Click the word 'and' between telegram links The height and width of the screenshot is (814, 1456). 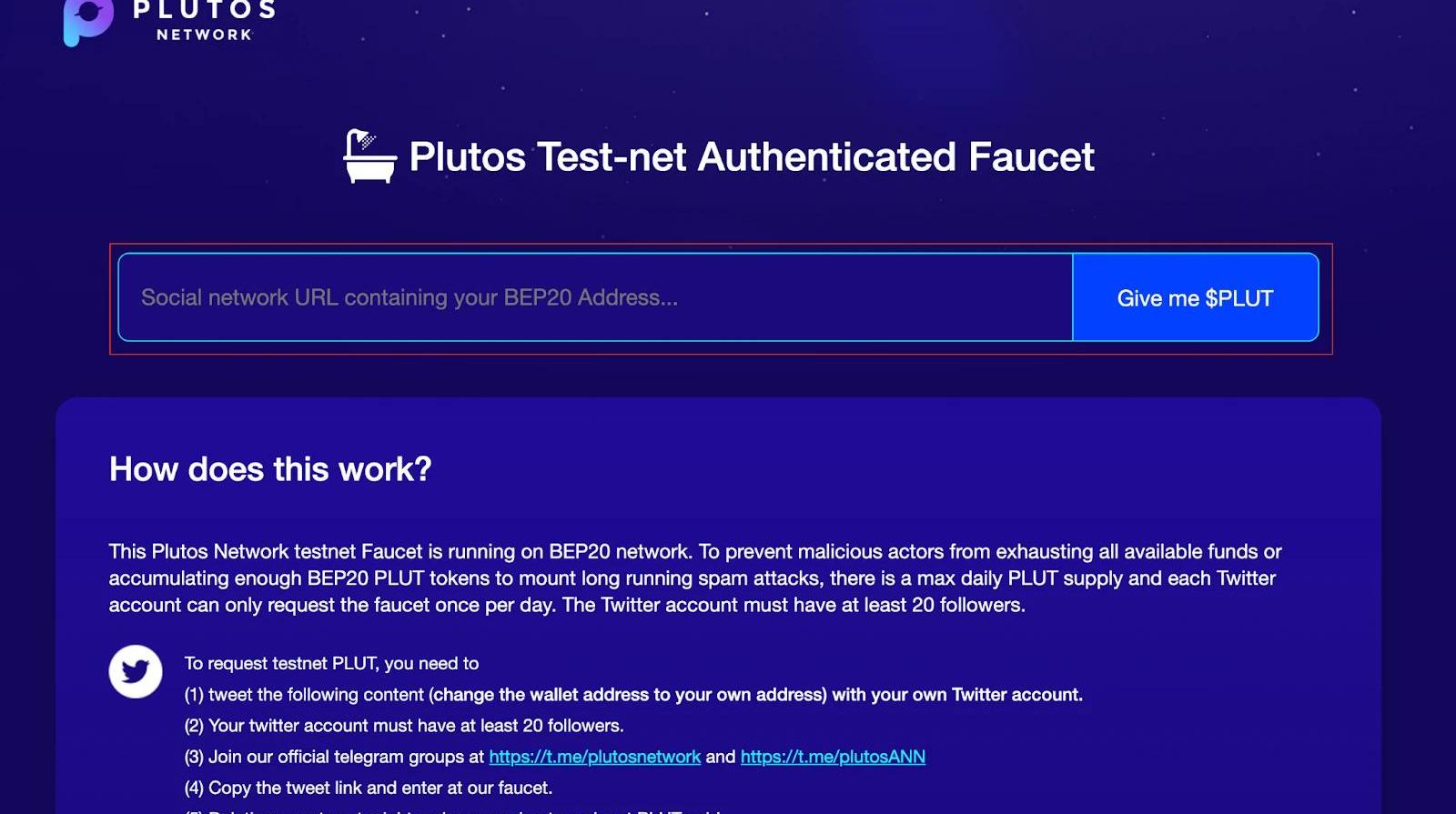721,757
